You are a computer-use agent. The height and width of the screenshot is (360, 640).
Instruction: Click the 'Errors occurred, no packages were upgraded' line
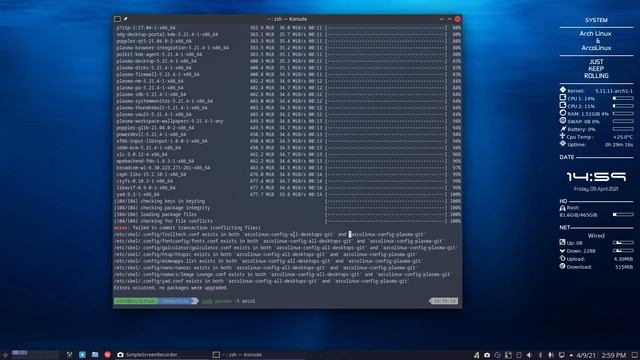click(171, 288)
